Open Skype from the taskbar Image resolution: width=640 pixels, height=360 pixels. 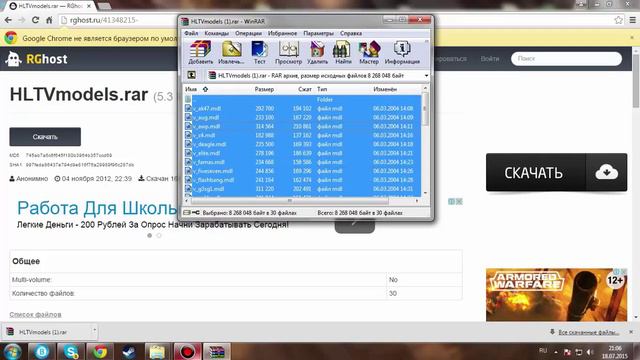coord(71,351)
